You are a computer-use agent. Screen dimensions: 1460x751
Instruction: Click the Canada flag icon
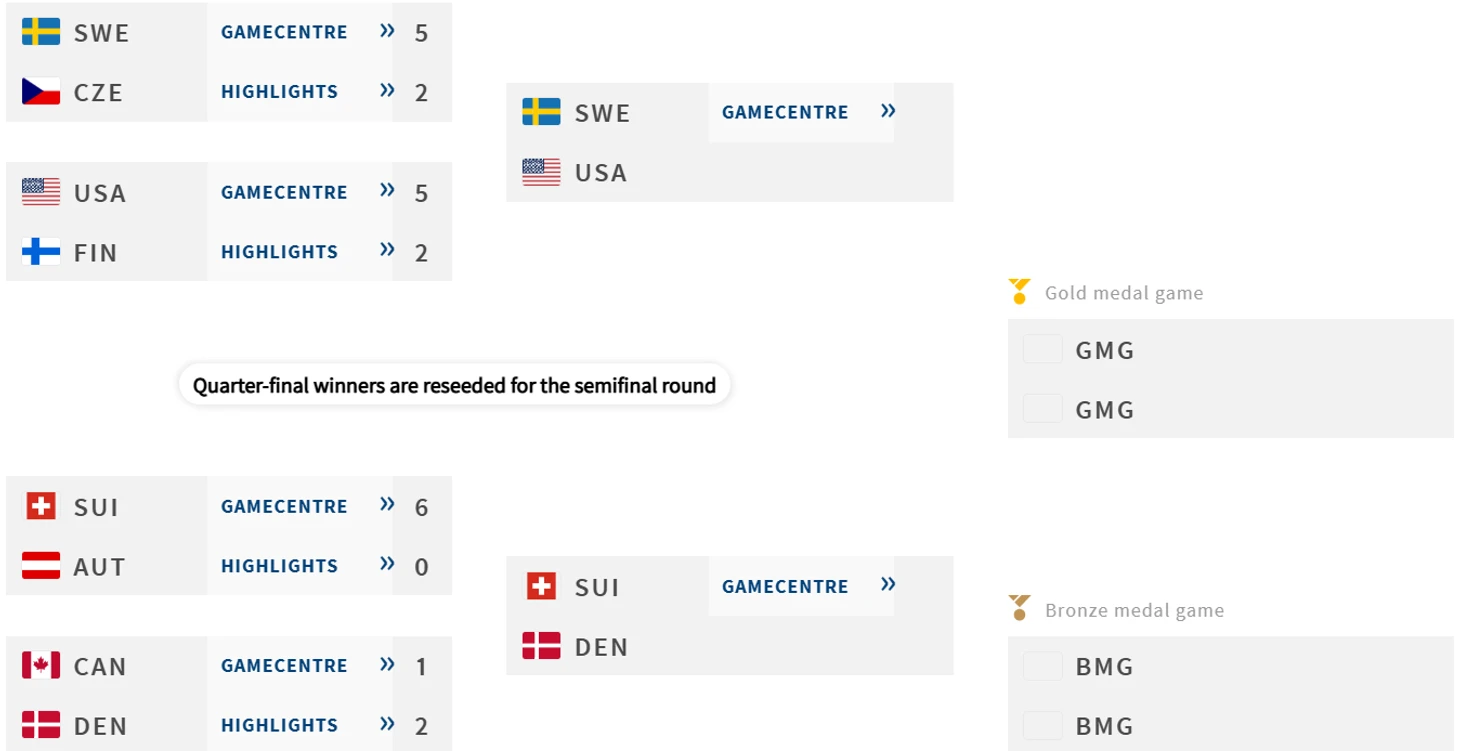[x=41, y=665]
